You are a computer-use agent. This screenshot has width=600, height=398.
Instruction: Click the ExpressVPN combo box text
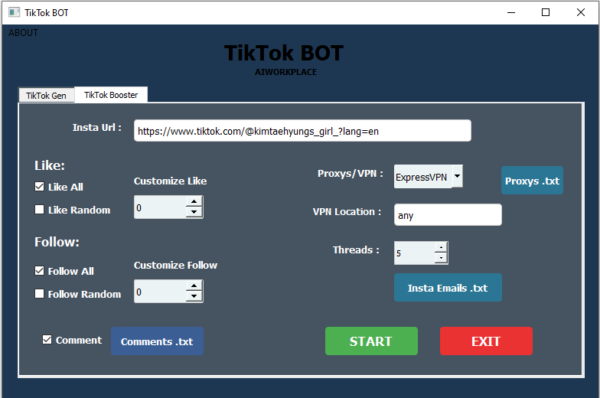[421, 177]
